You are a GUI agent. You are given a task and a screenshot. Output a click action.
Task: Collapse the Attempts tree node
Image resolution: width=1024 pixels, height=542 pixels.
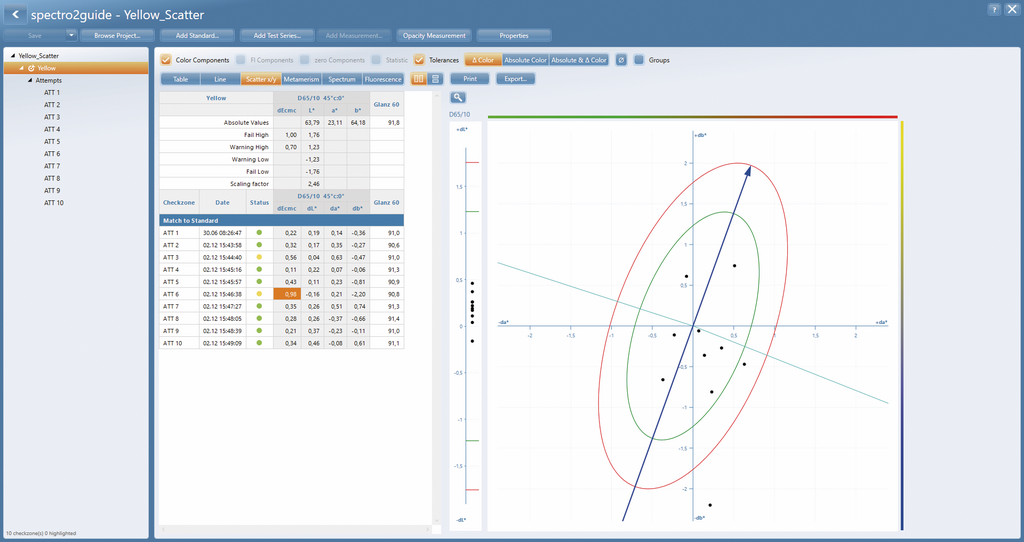point(30,80)
